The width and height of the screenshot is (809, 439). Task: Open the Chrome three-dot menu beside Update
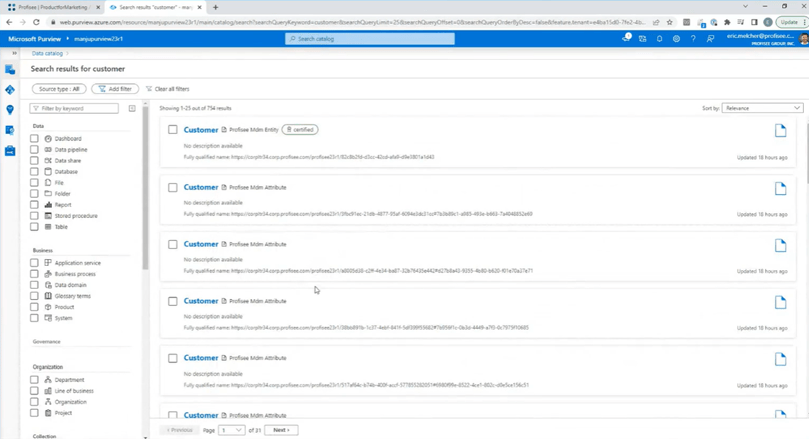point(804,22)
